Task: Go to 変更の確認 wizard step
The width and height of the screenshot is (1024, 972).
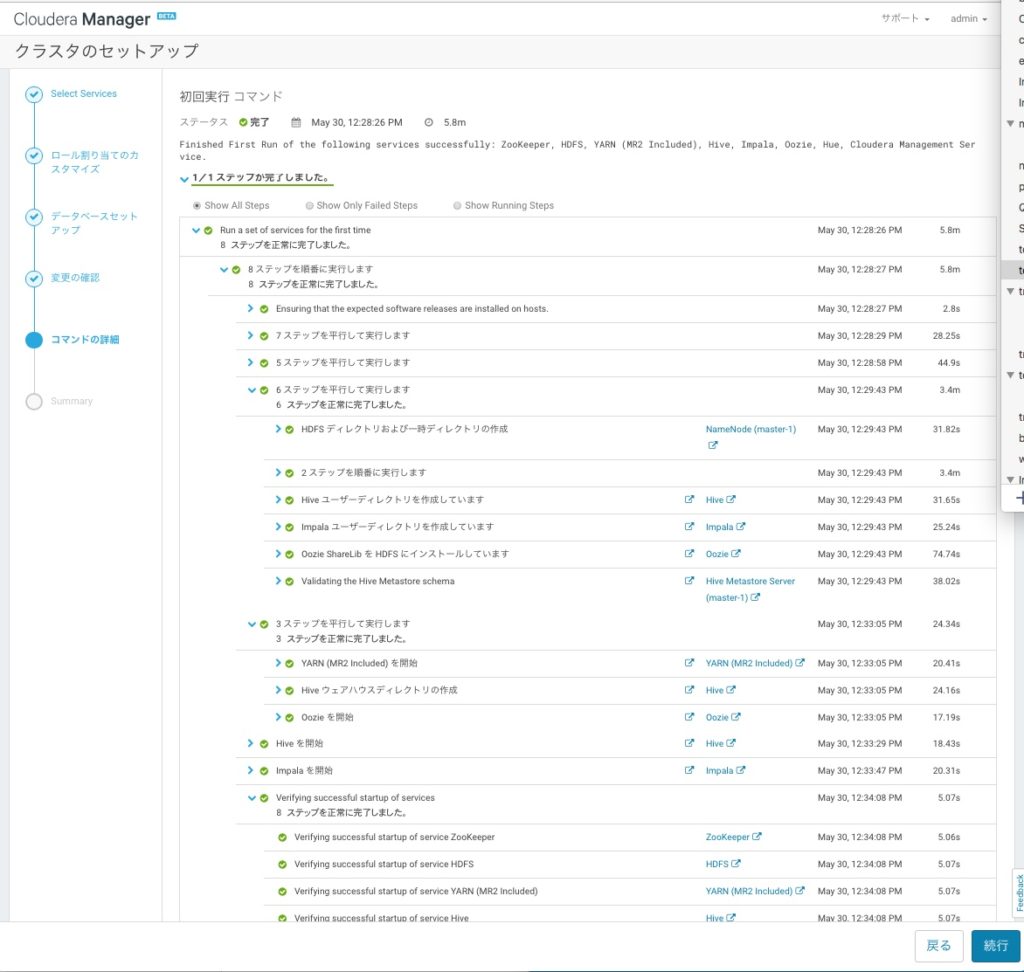Action: (x=75, y=278)
